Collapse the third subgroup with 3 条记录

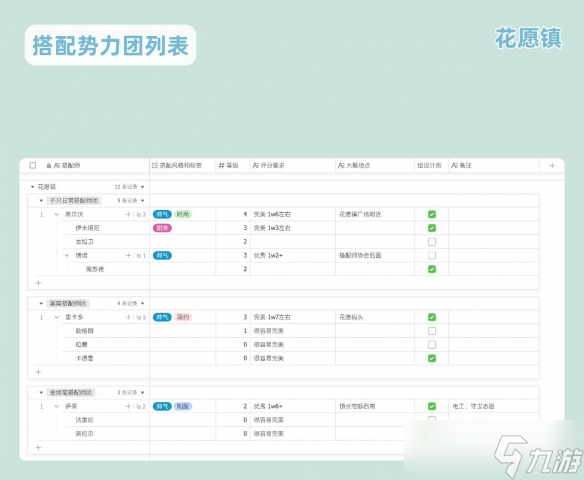tap(41, 392)
